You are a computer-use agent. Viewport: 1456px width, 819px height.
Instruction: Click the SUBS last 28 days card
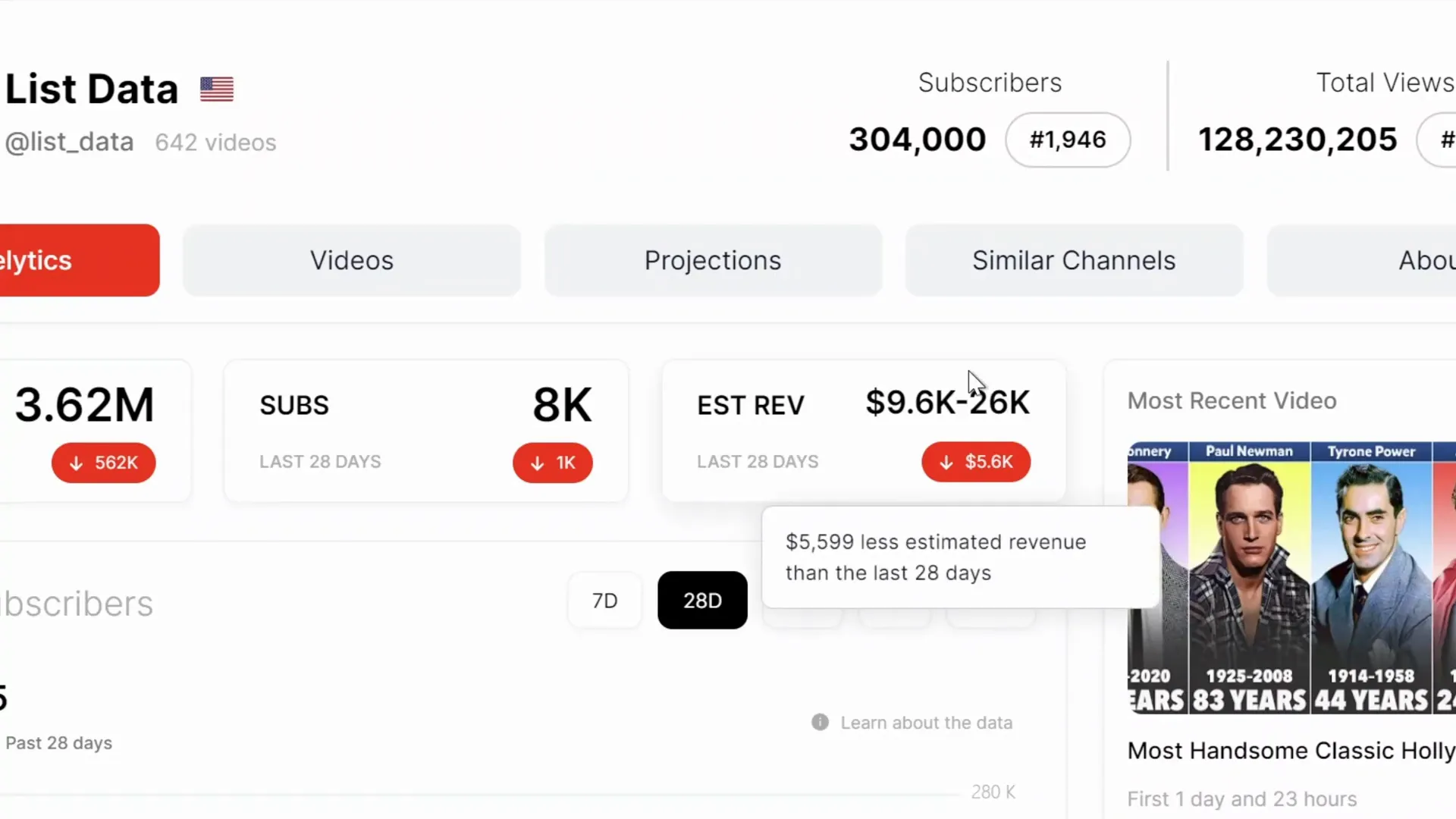(x=425, y=431)
